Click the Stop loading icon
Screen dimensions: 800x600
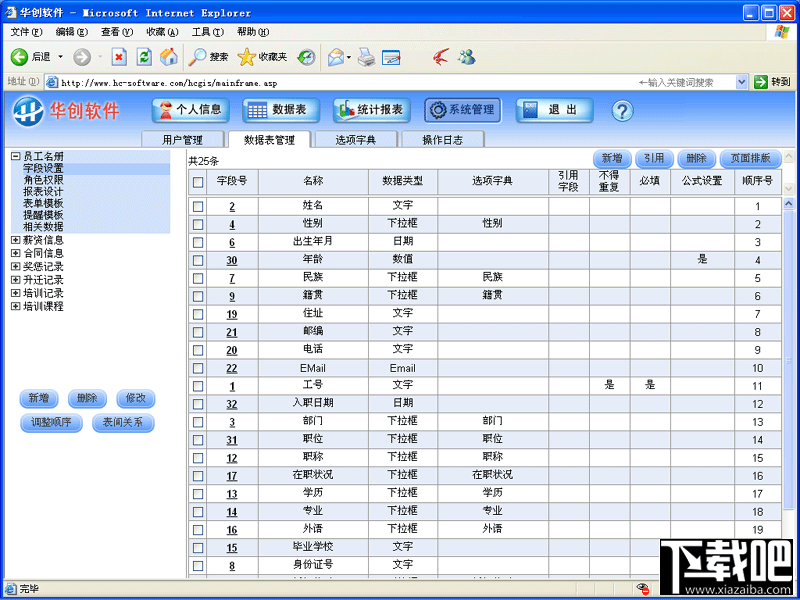119,57
